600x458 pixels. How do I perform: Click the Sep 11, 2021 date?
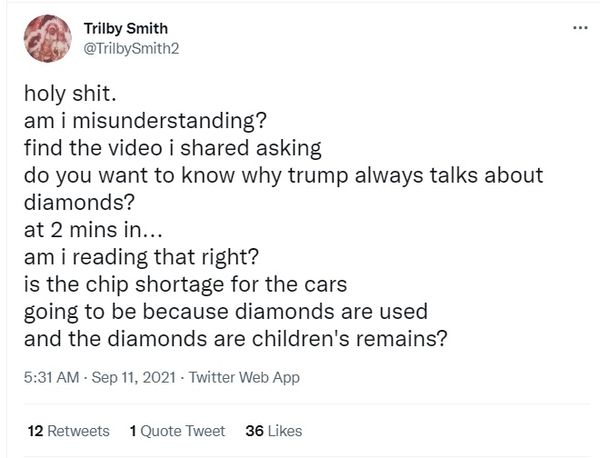(134, 377)
